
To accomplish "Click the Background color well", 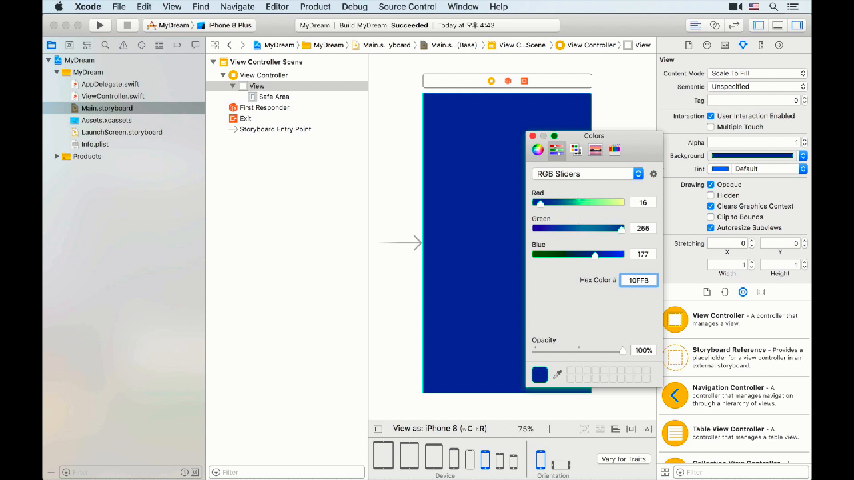I will pos(752,156).
